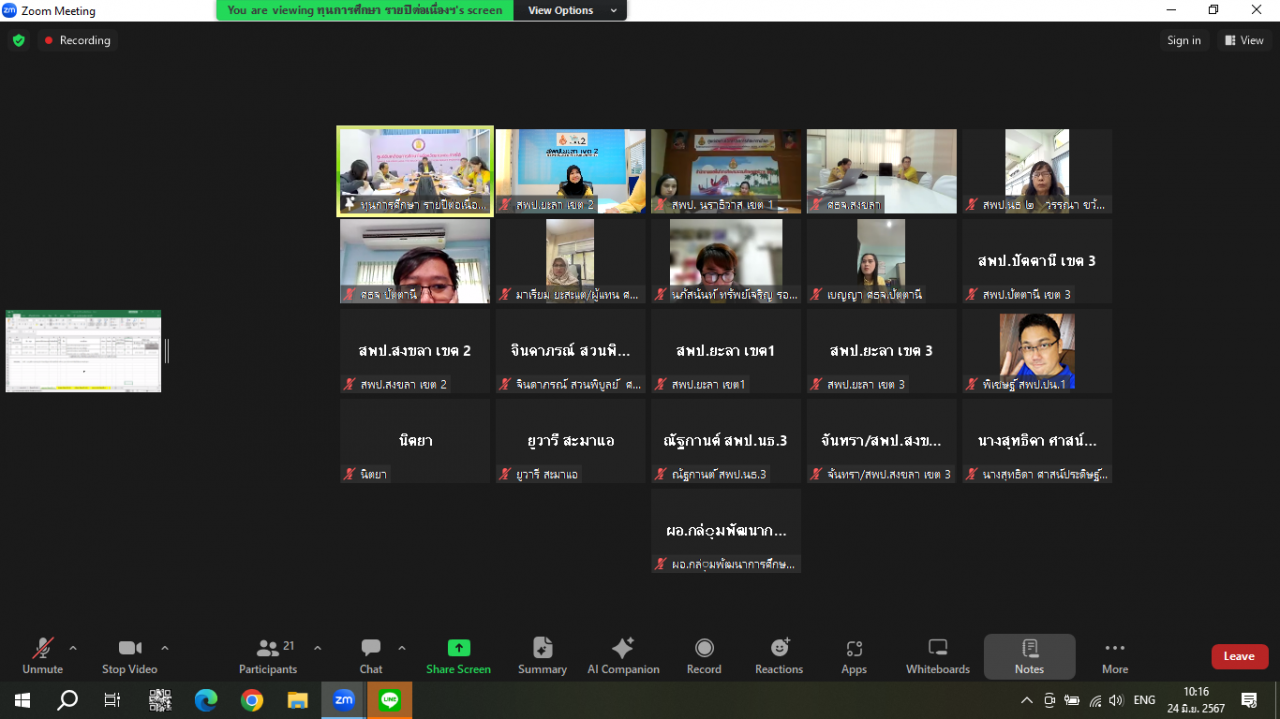Open Zoom Apps
Image resolution: width=1280 pixels, height=719 pixels.
point(854,656)
